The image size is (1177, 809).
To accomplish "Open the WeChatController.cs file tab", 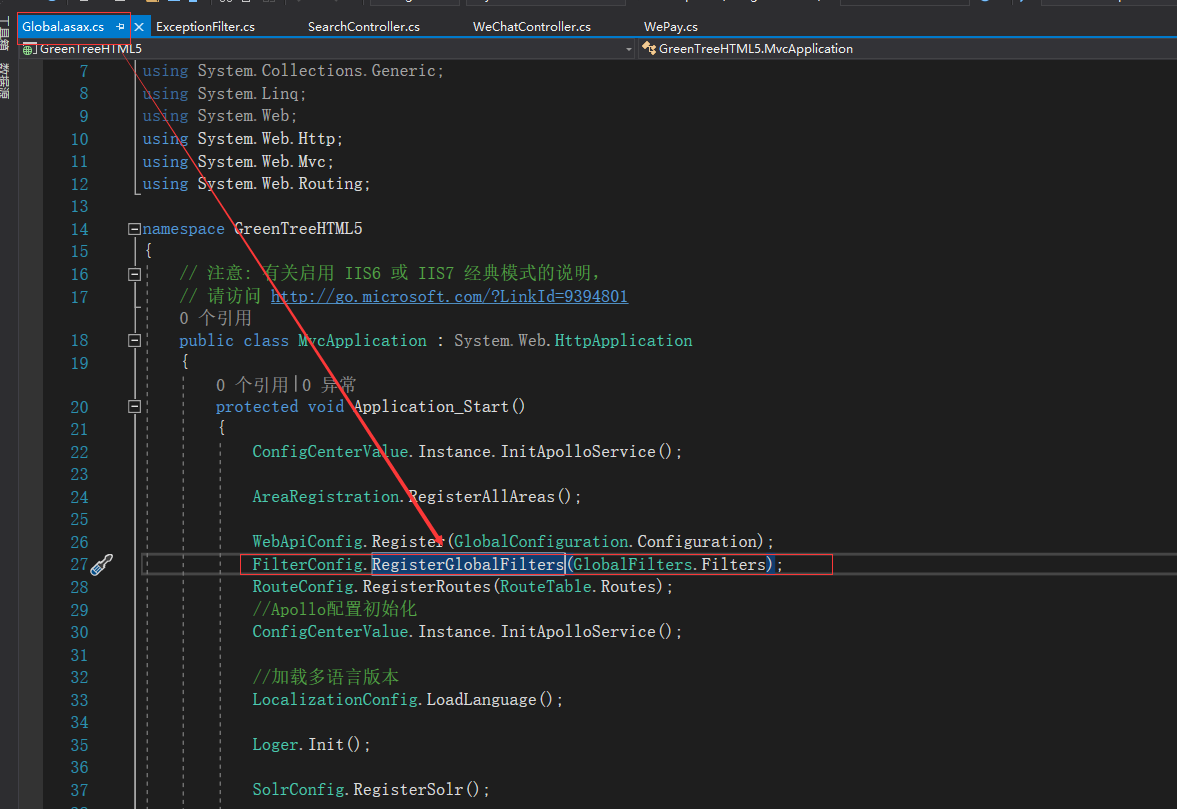I will point(531,27).
